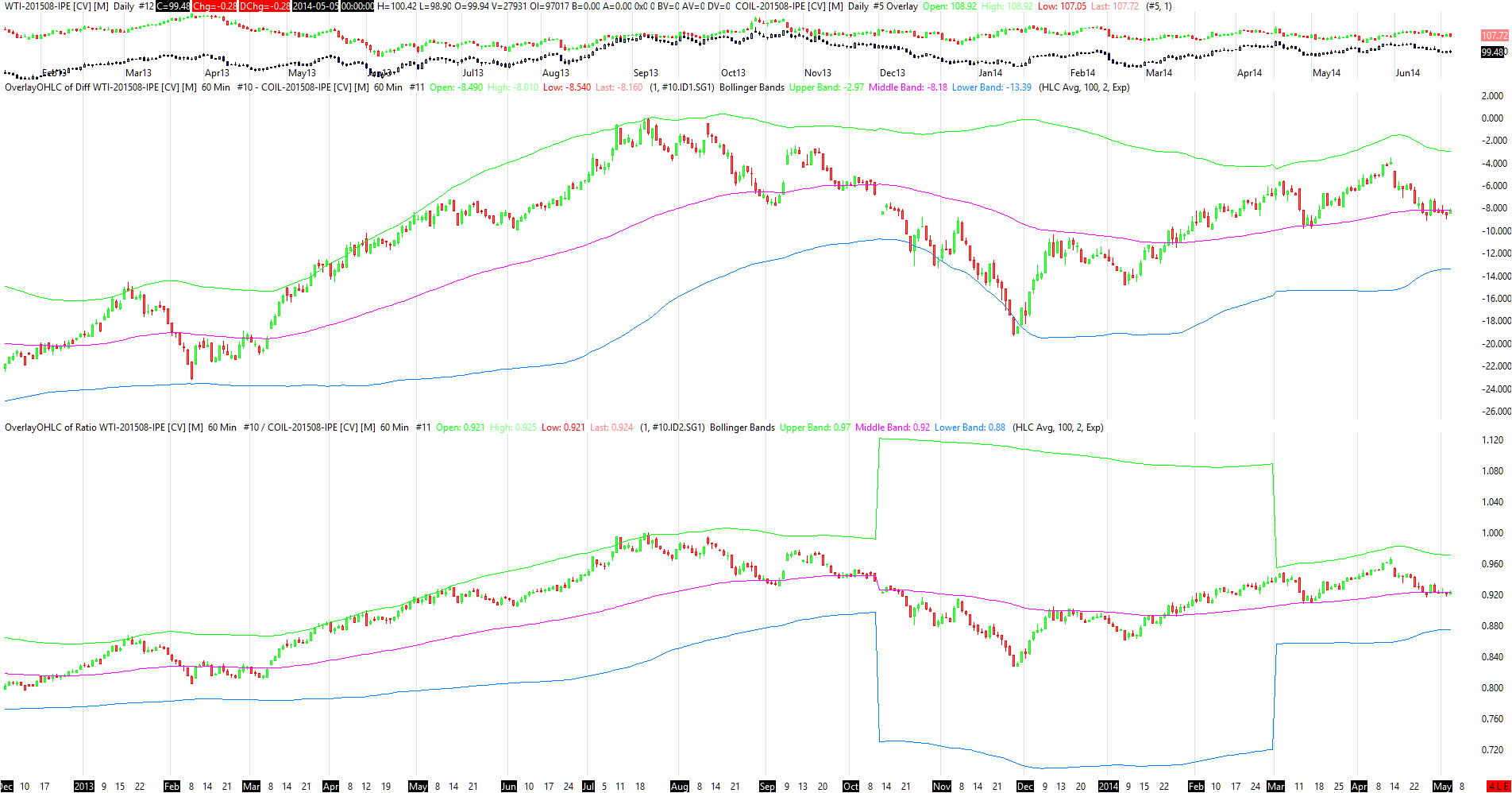Click the 2013 year marker on time axis
Image resolution: width=1512 pixels, height=793 pixels.
click(x=83, y=787)
